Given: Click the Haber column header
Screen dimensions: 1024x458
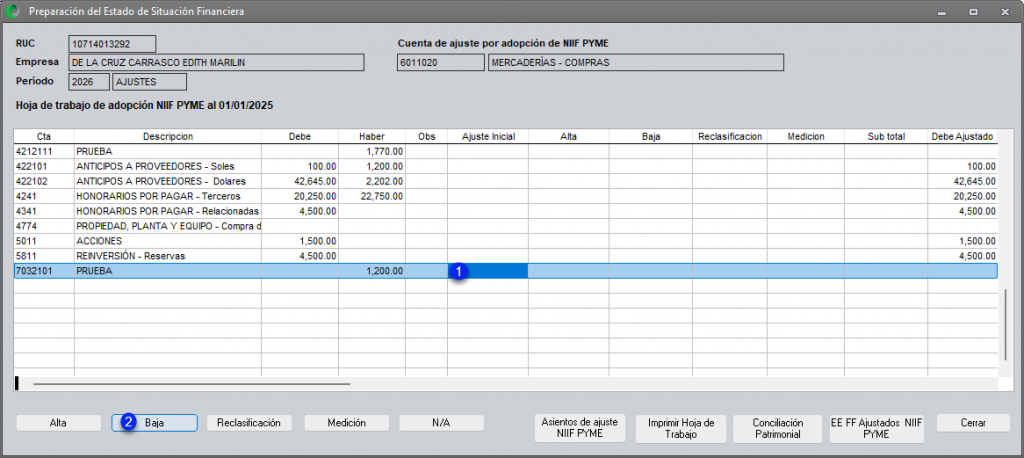Looking at the screenshot, I should click(372, 137).
